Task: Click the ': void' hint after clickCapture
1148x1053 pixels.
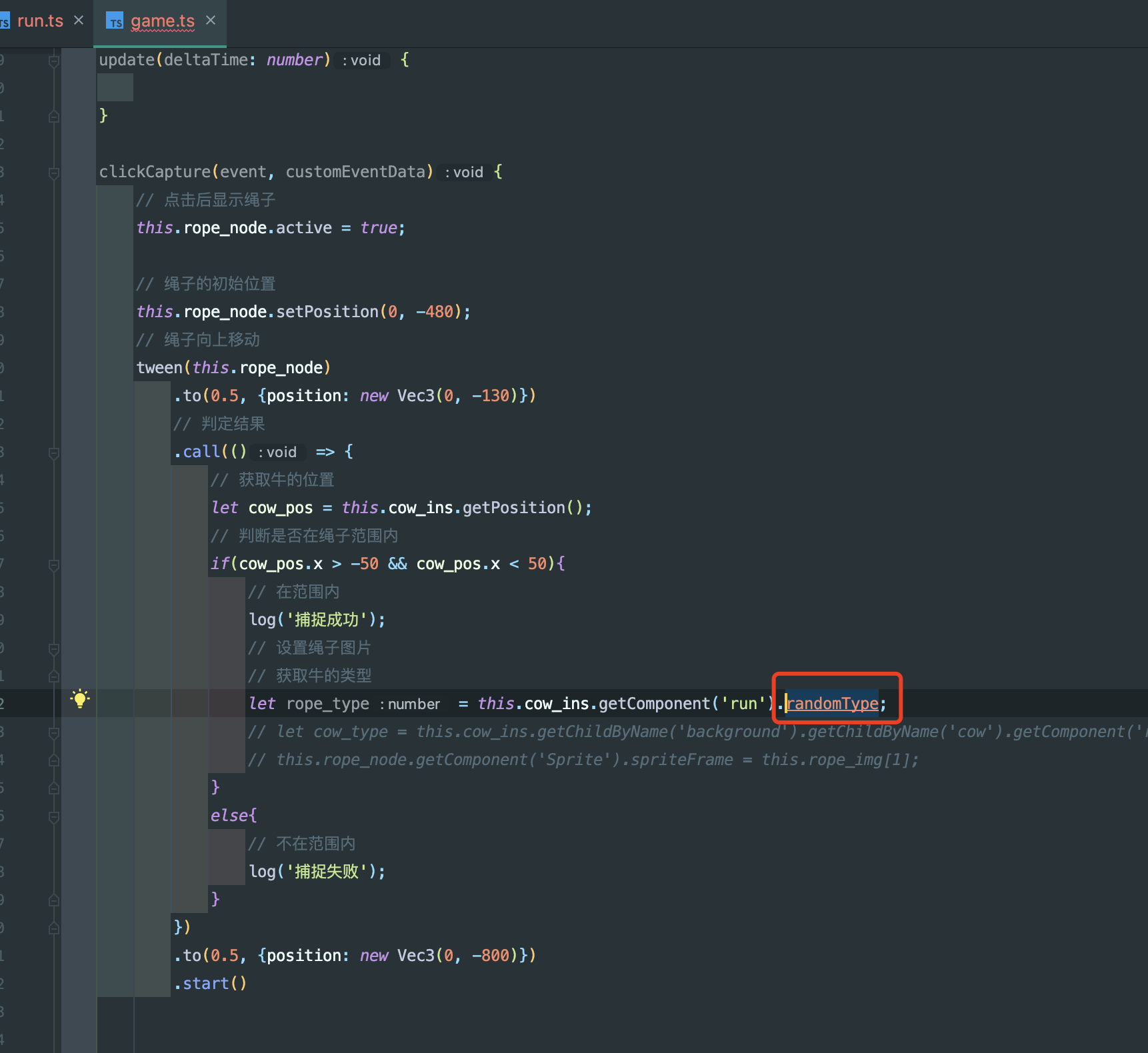Action: 464,172
